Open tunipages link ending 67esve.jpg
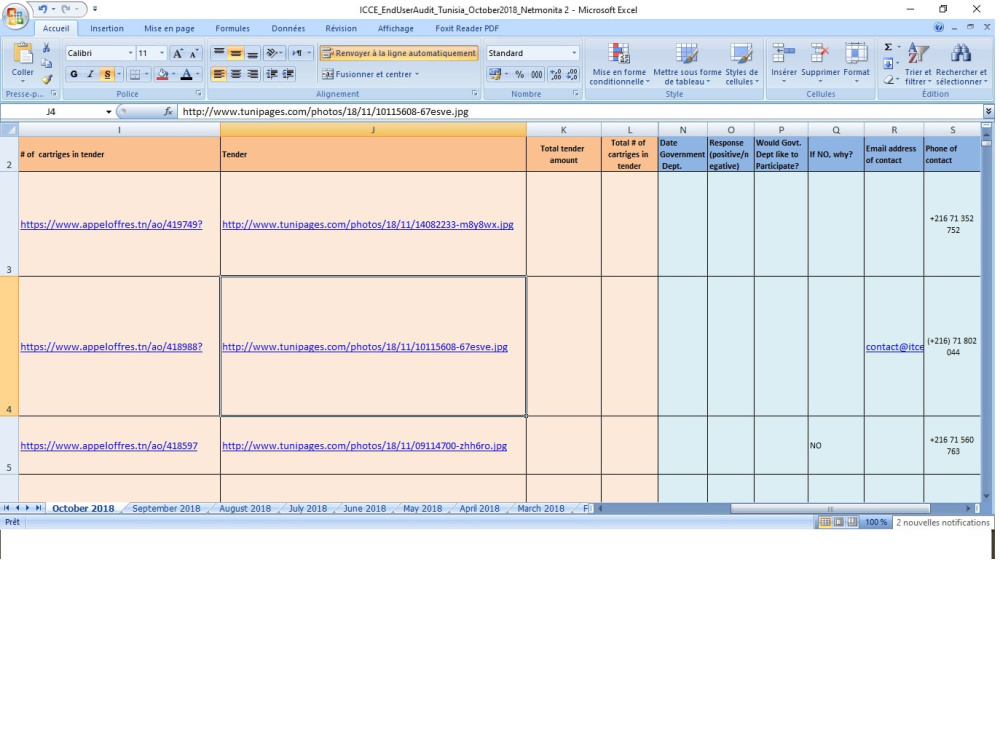The image size is (1000, 749). point(365,347)
